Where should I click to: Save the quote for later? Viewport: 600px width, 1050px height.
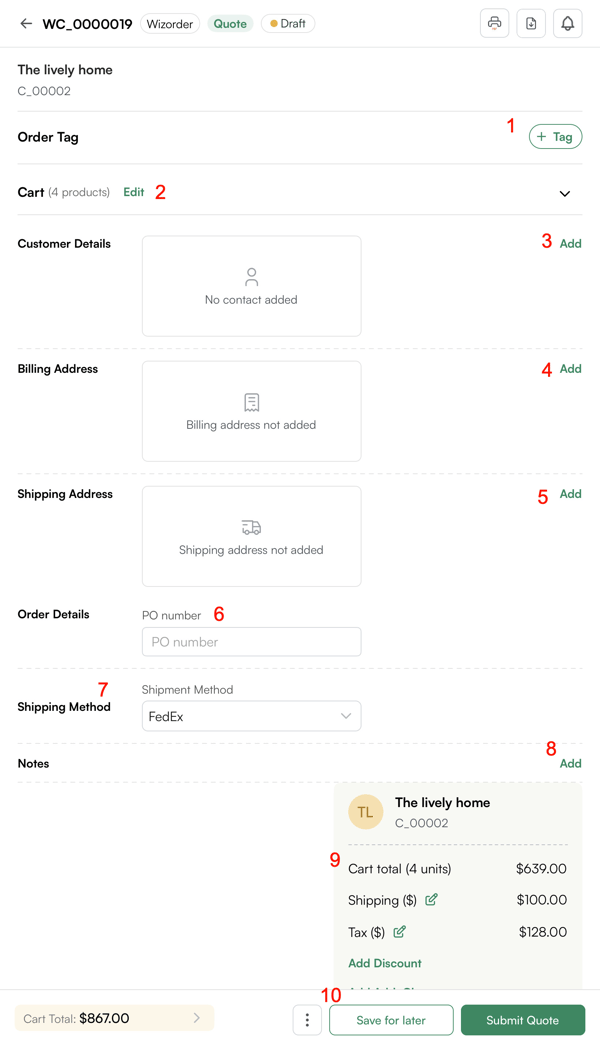pos(391,1018)
